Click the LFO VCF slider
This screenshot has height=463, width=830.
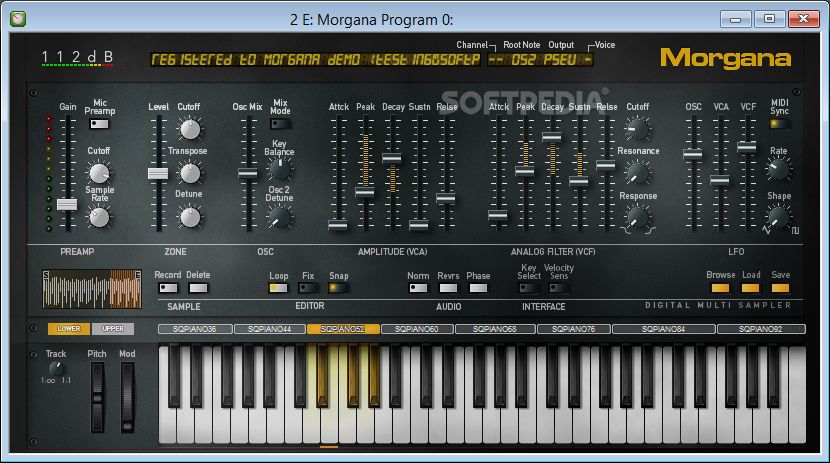click(747, 147)
